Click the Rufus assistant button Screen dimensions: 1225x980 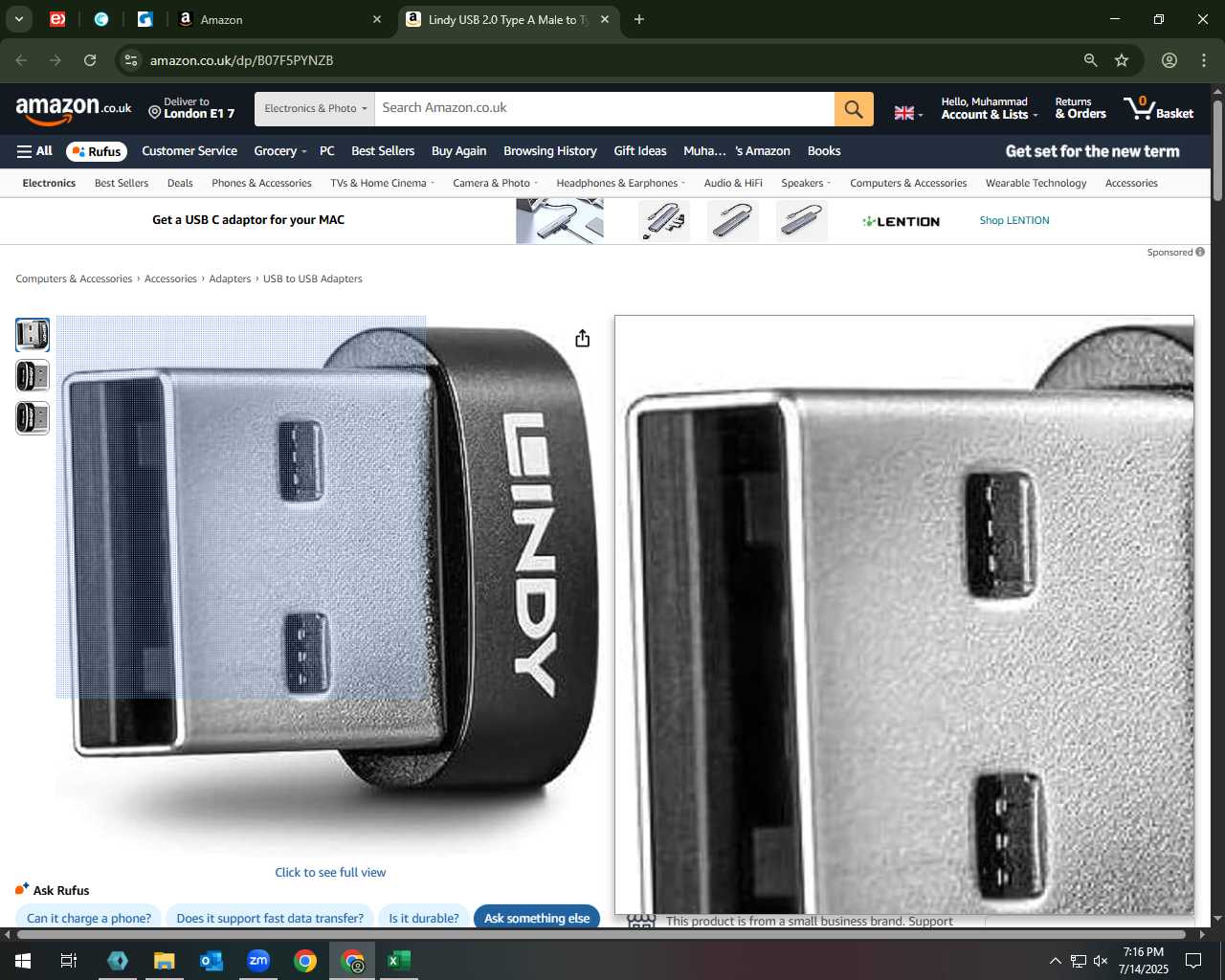pos(97,151)
